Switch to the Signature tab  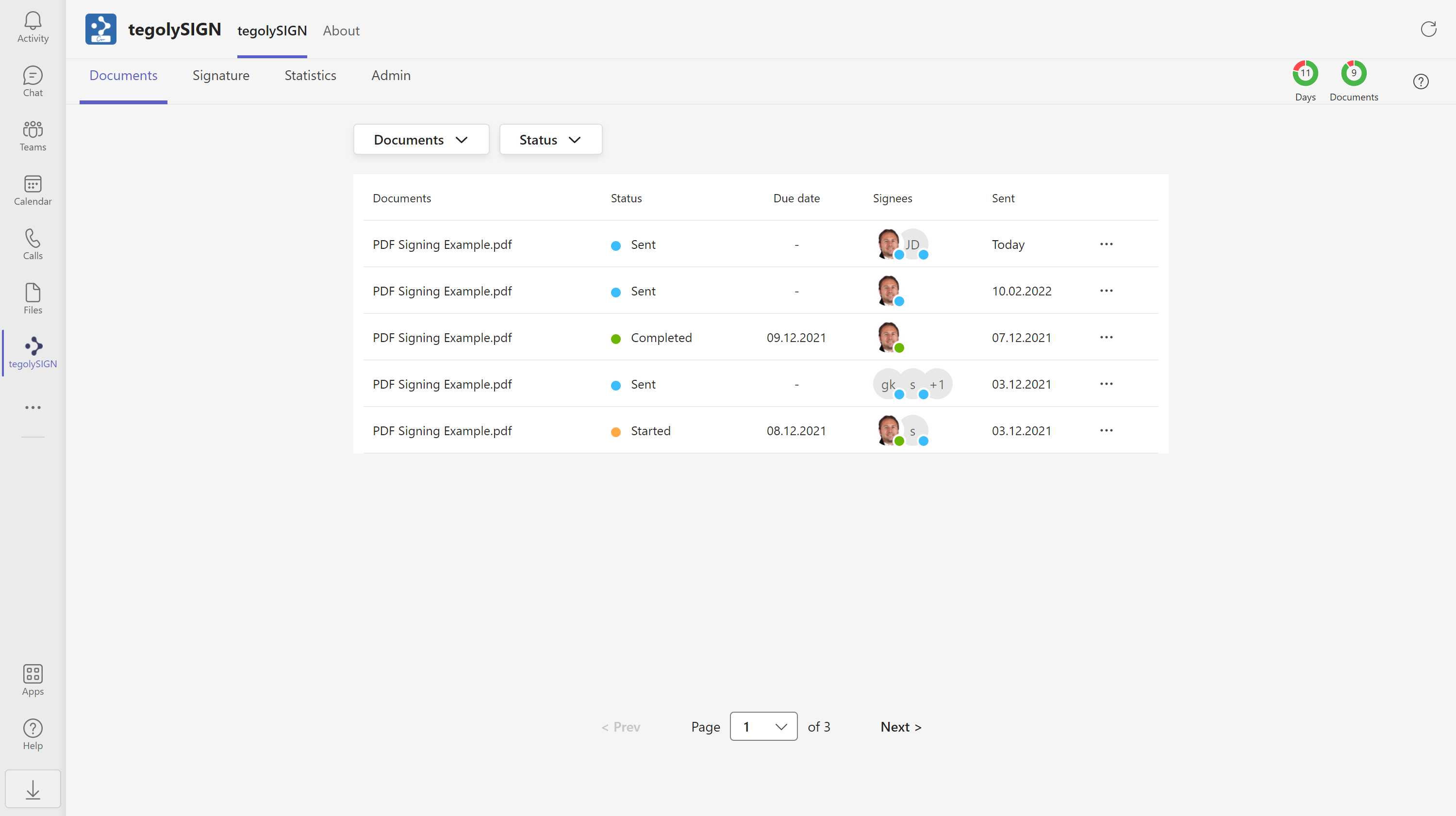coord(221,75)
